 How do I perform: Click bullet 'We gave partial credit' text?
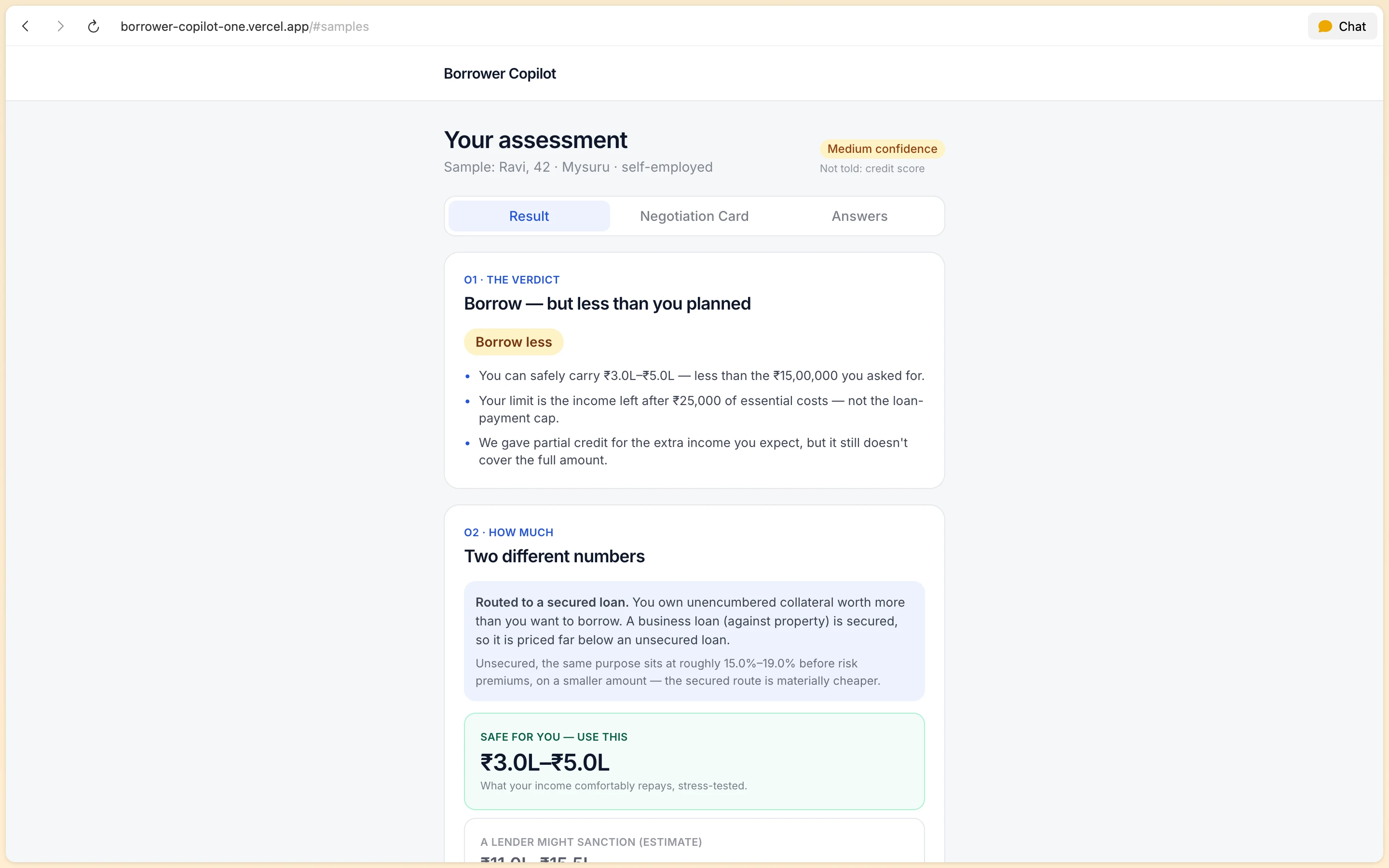[x=694, y=451]
